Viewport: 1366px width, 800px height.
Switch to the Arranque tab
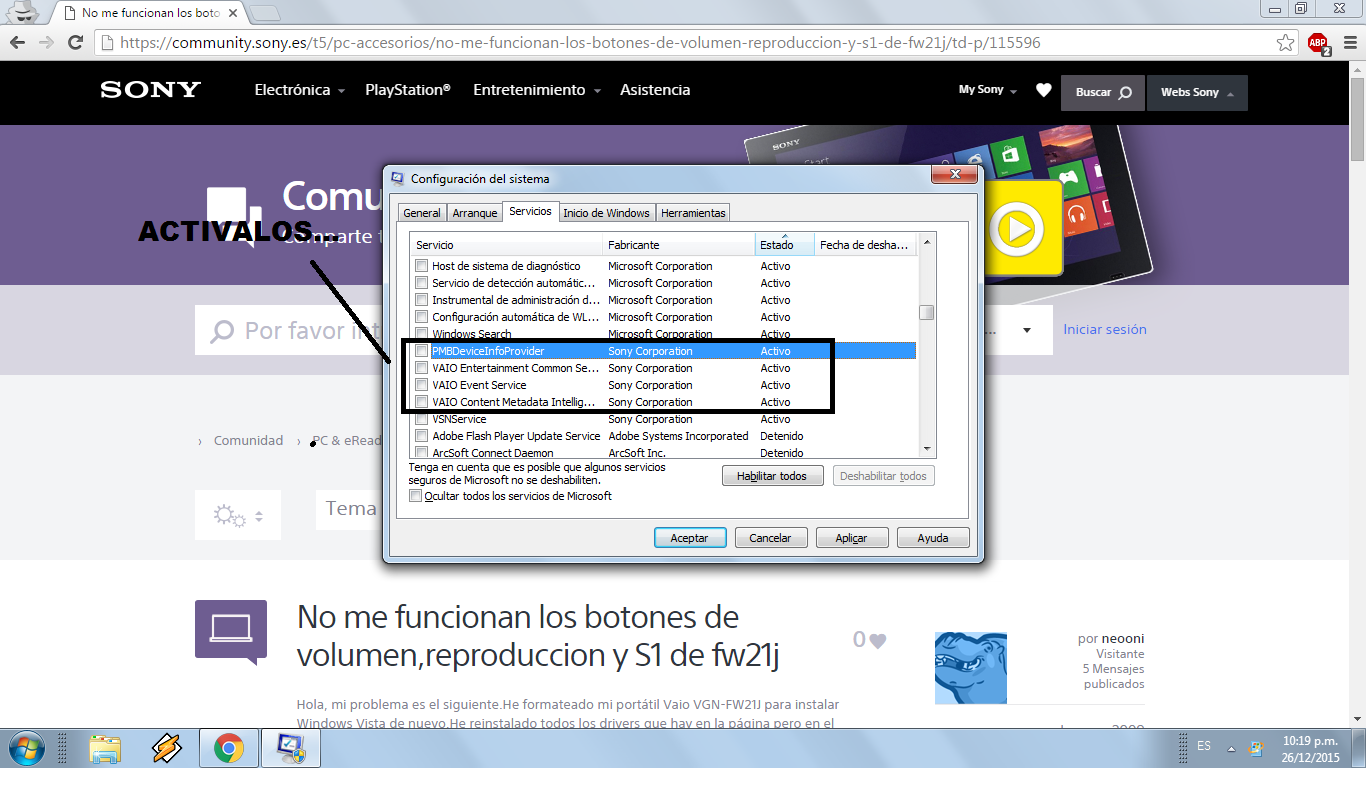(x=475, y=213)
